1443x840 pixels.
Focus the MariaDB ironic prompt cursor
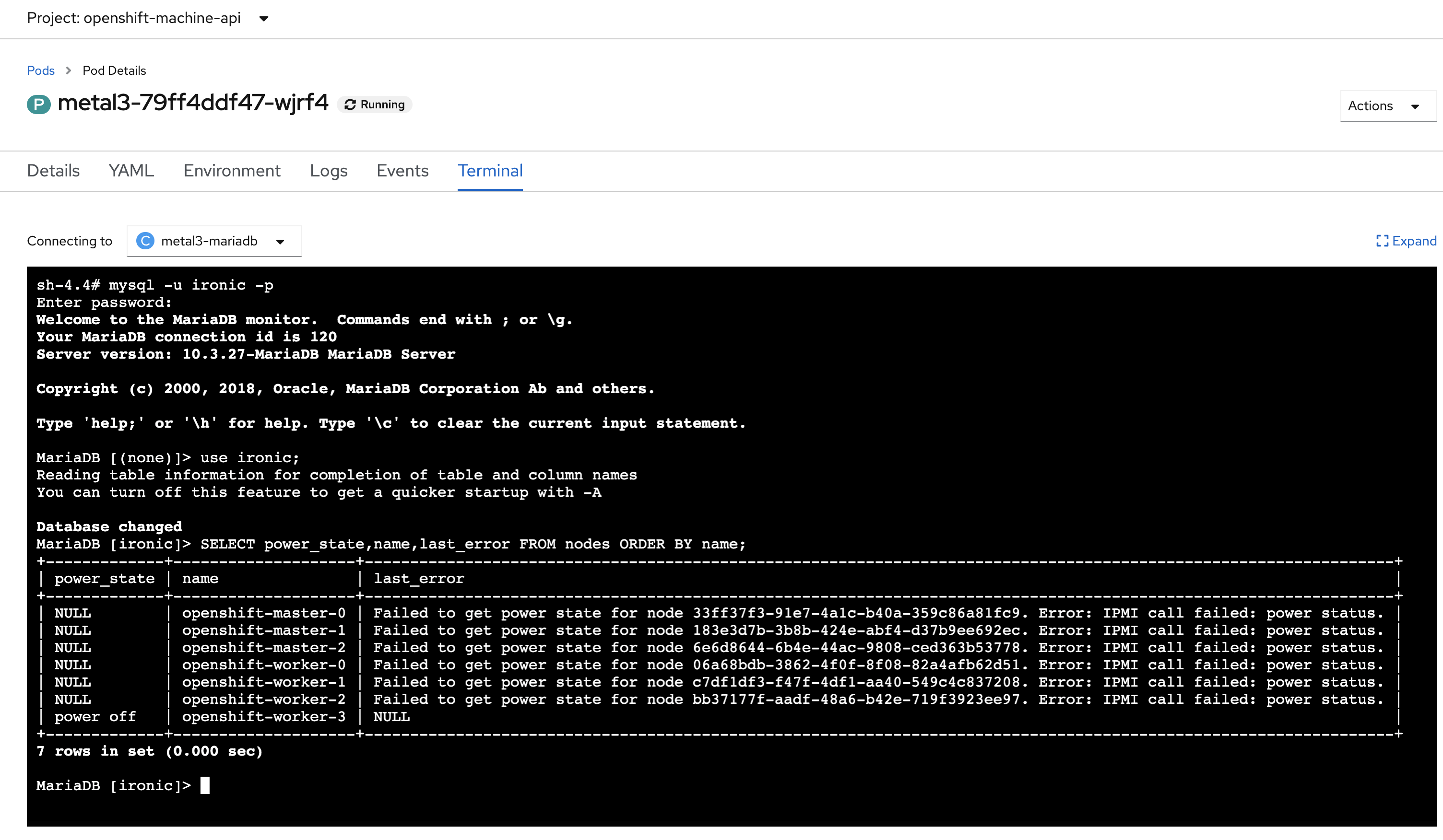tap(205, 785)
